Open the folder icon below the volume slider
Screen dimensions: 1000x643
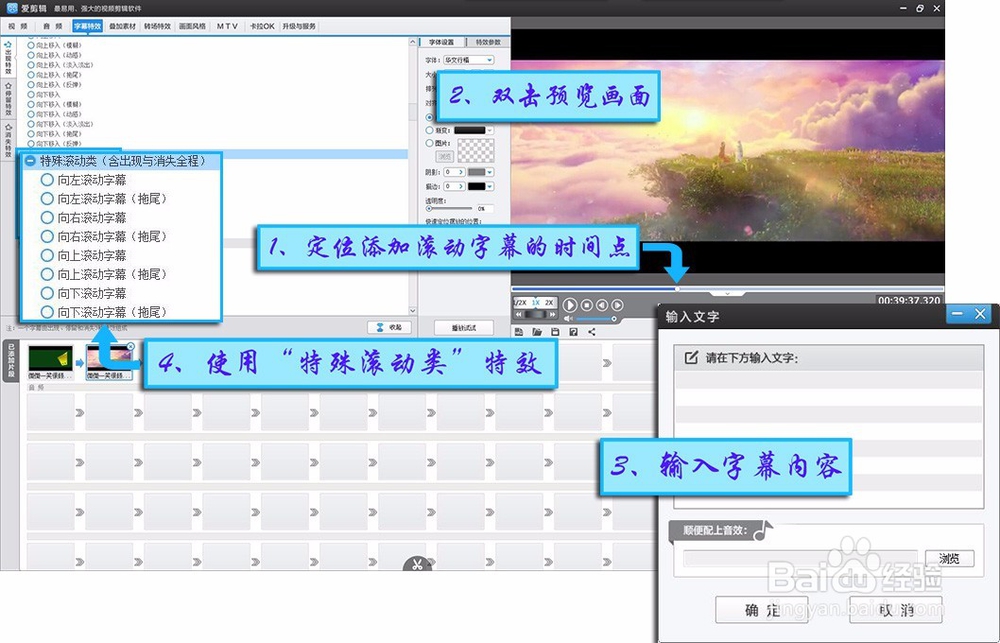point(537,331)
